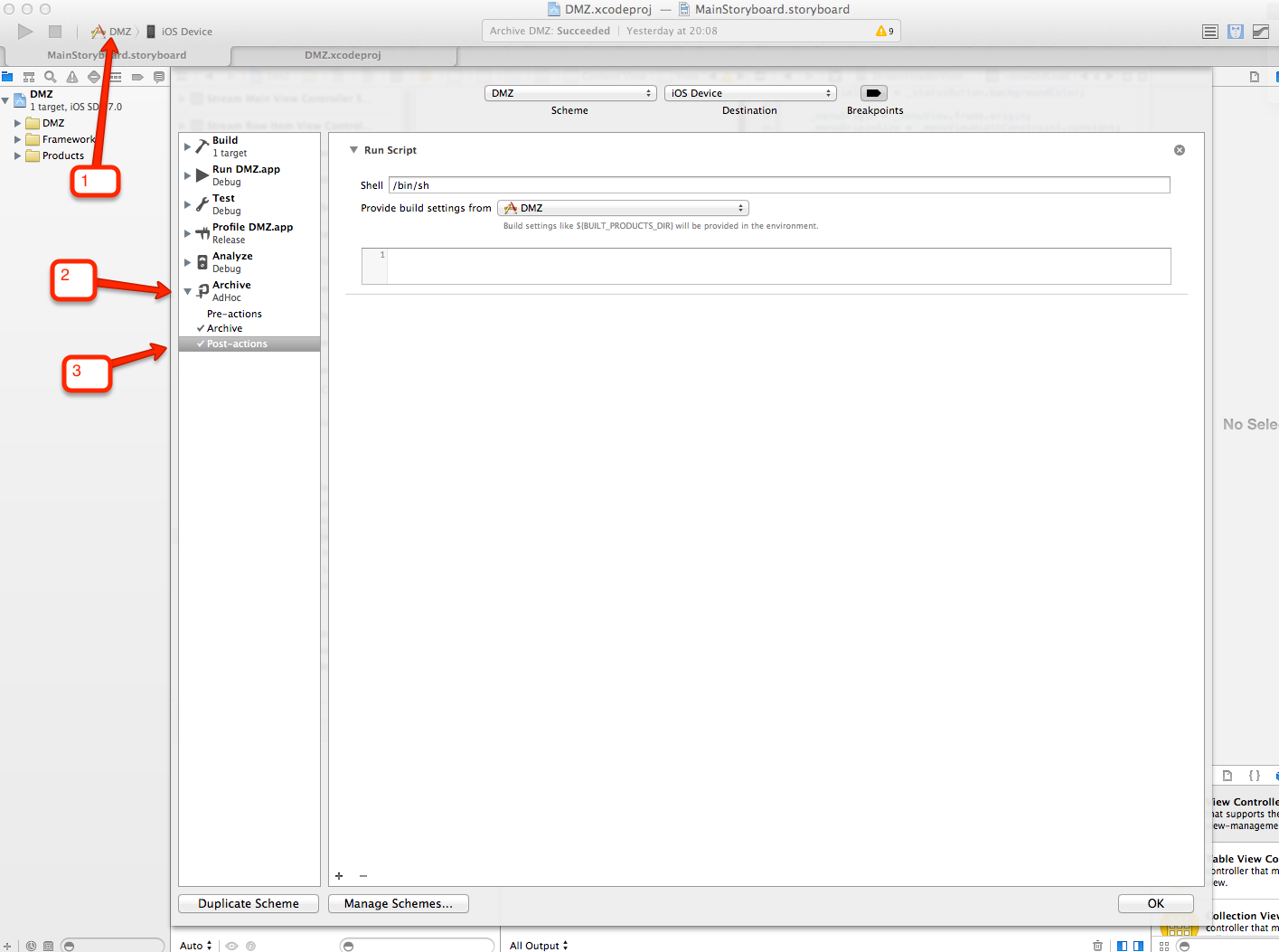Viewport: 1279px width, 952px height.
Task: Expand the Analyze scheme action
Action: [x=188, y=262]
